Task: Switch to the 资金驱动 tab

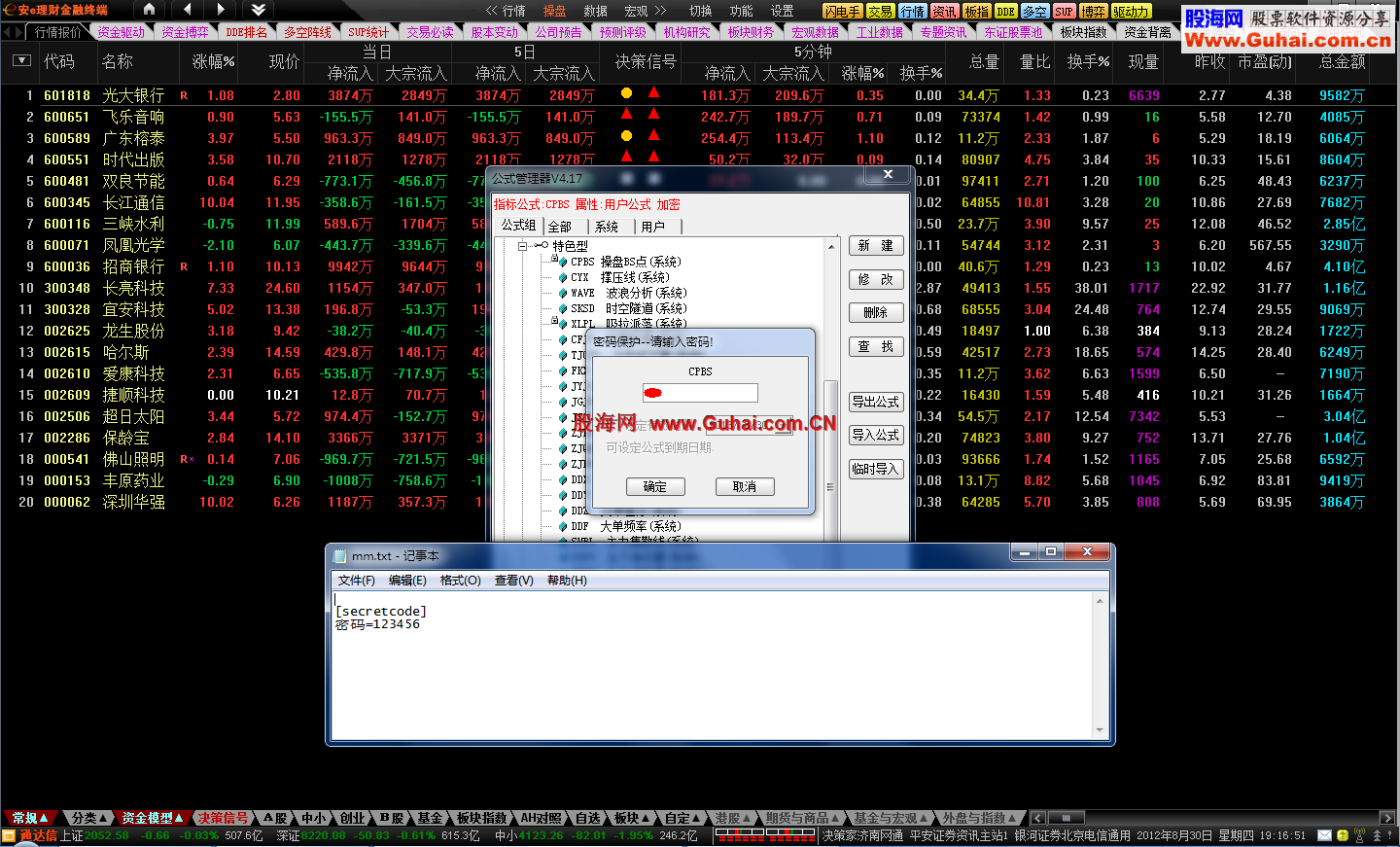Action: point(122,32)
